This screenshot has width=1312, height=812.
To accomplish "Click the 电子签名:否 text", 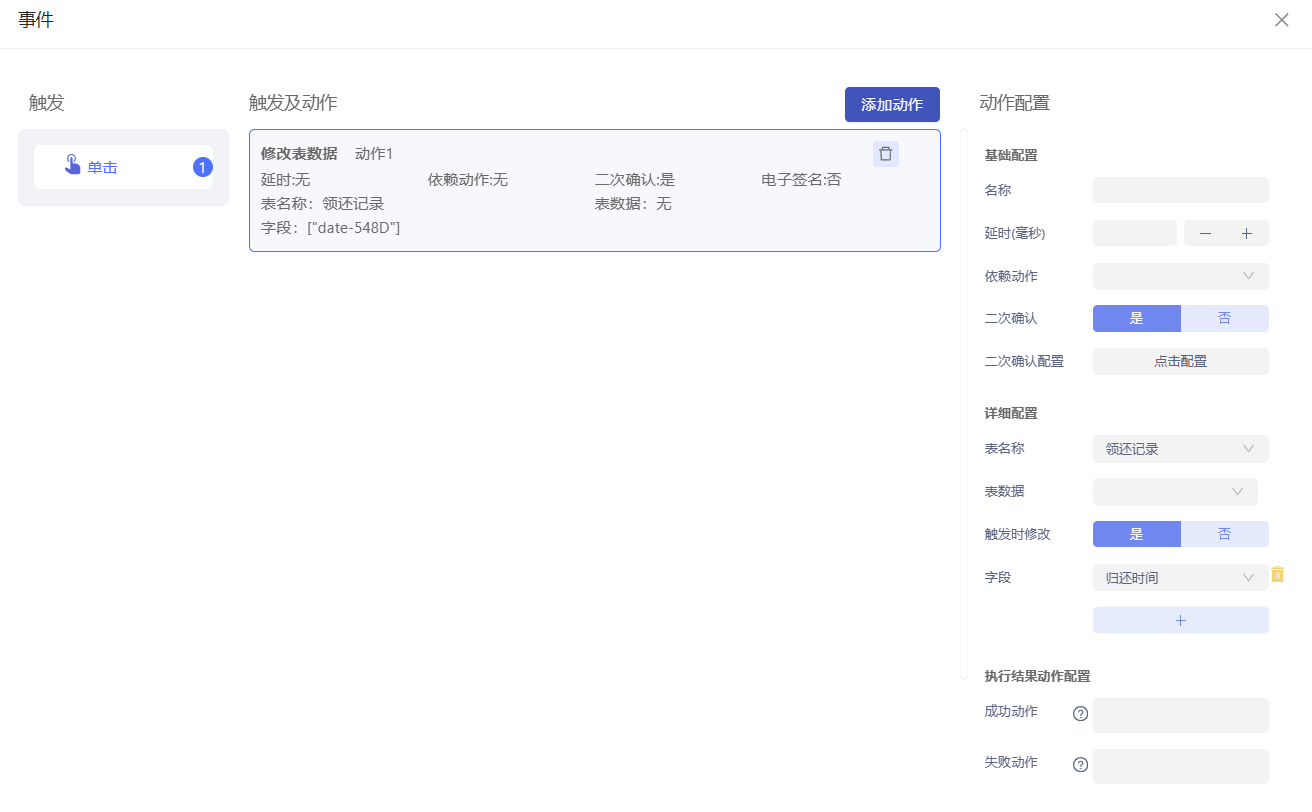I will (801, 179).
